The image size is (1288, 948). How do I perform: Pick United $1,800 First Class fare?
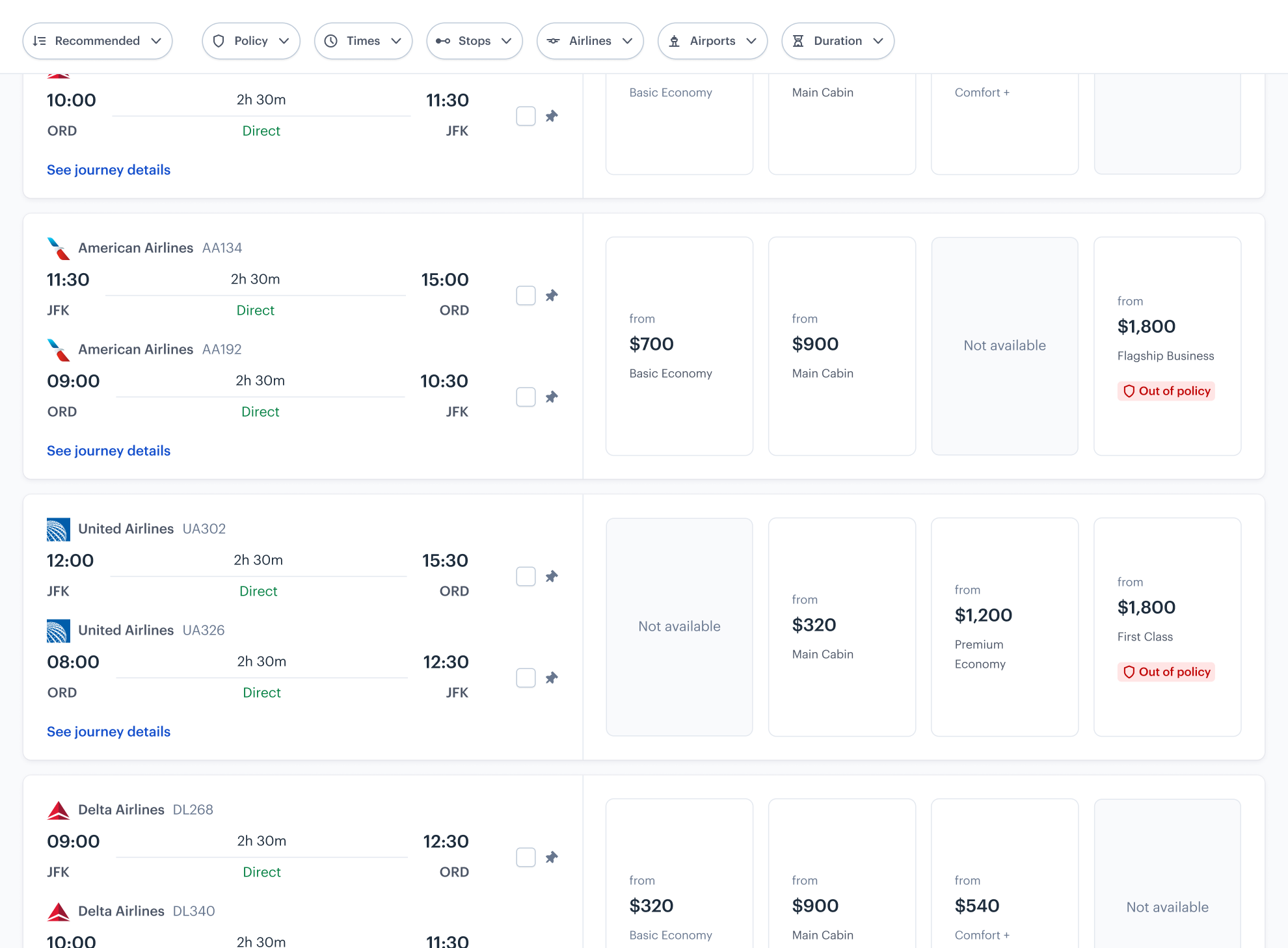[1167, 627]
